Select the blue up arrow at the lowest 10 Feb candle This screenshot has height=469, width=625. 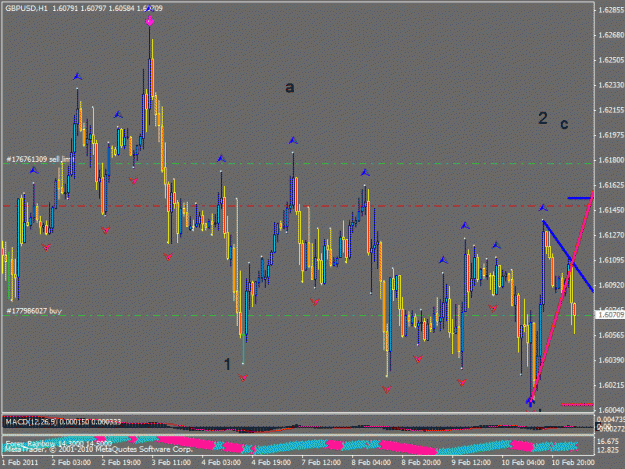click(x=530, y=401)
